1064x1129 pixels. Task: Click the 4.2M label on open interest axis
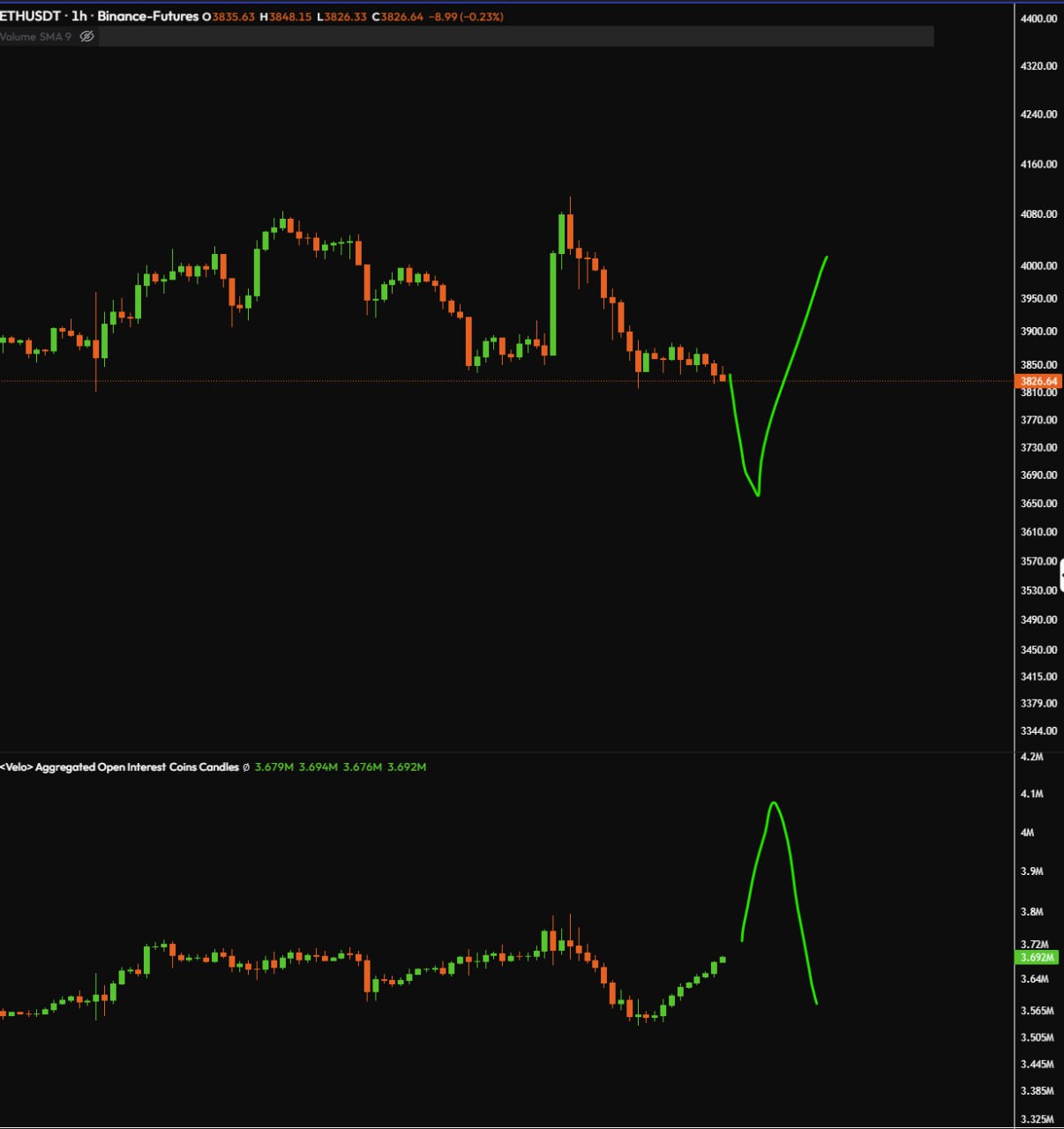click(1030, 757)
